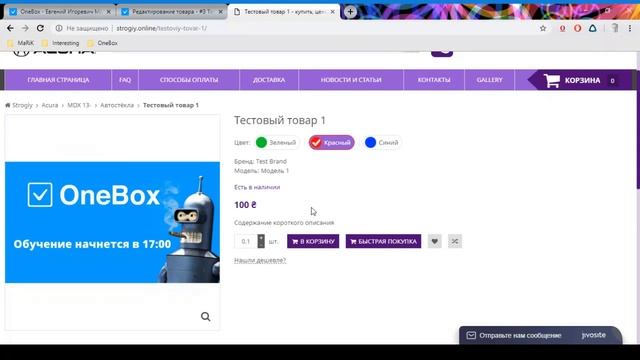
Task: Adjust quantity with the stepper arrows
Action: 261,241
